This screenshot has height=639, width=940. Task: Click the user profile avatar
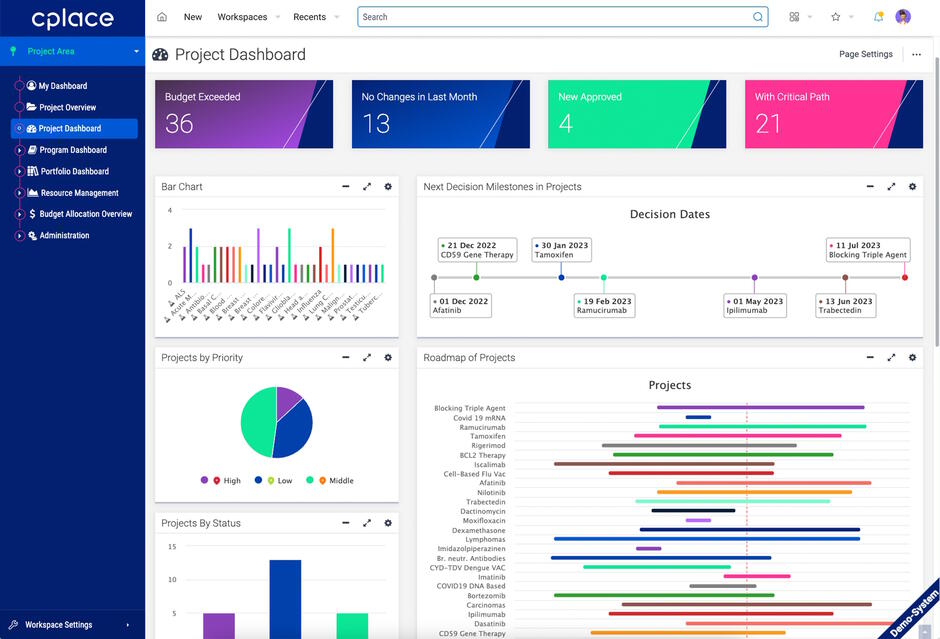903,17
